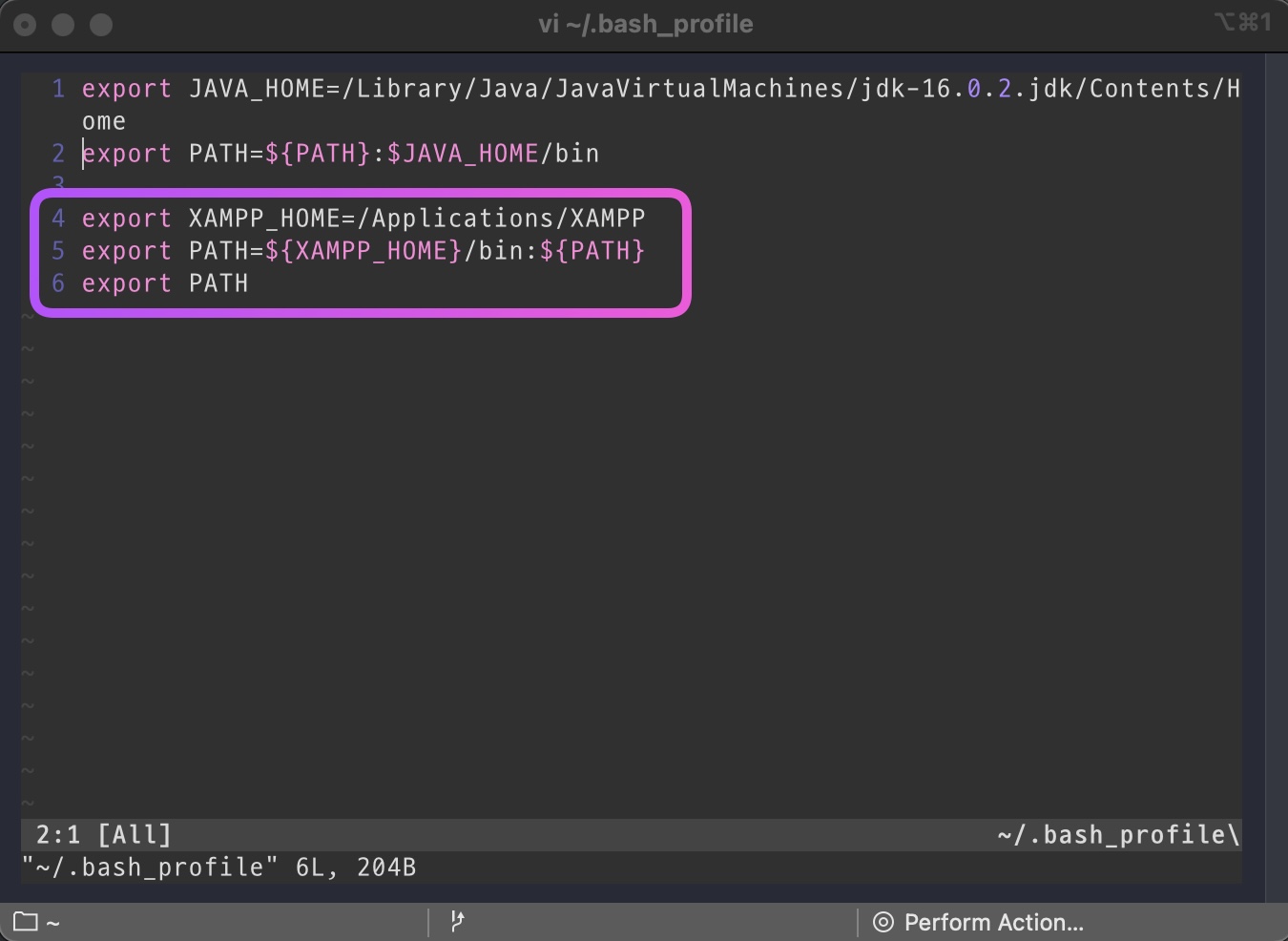Click line number 4 in the gutter
1288x941 pixels.
point(58,219)
